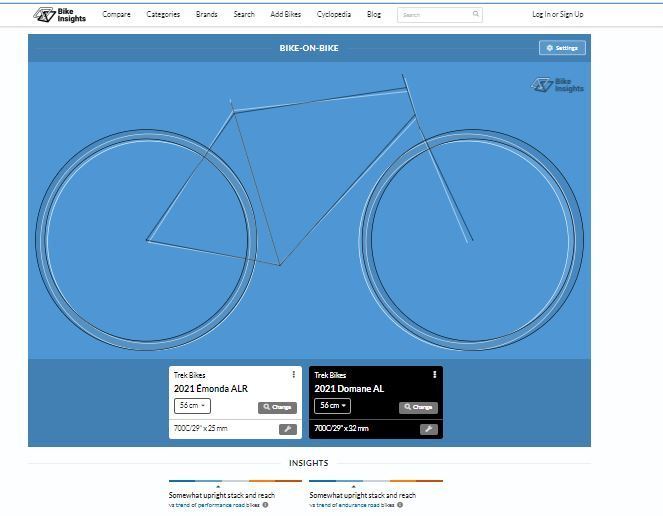Open the Search nav item
663x516 pixels.
[x=244, y=14]
